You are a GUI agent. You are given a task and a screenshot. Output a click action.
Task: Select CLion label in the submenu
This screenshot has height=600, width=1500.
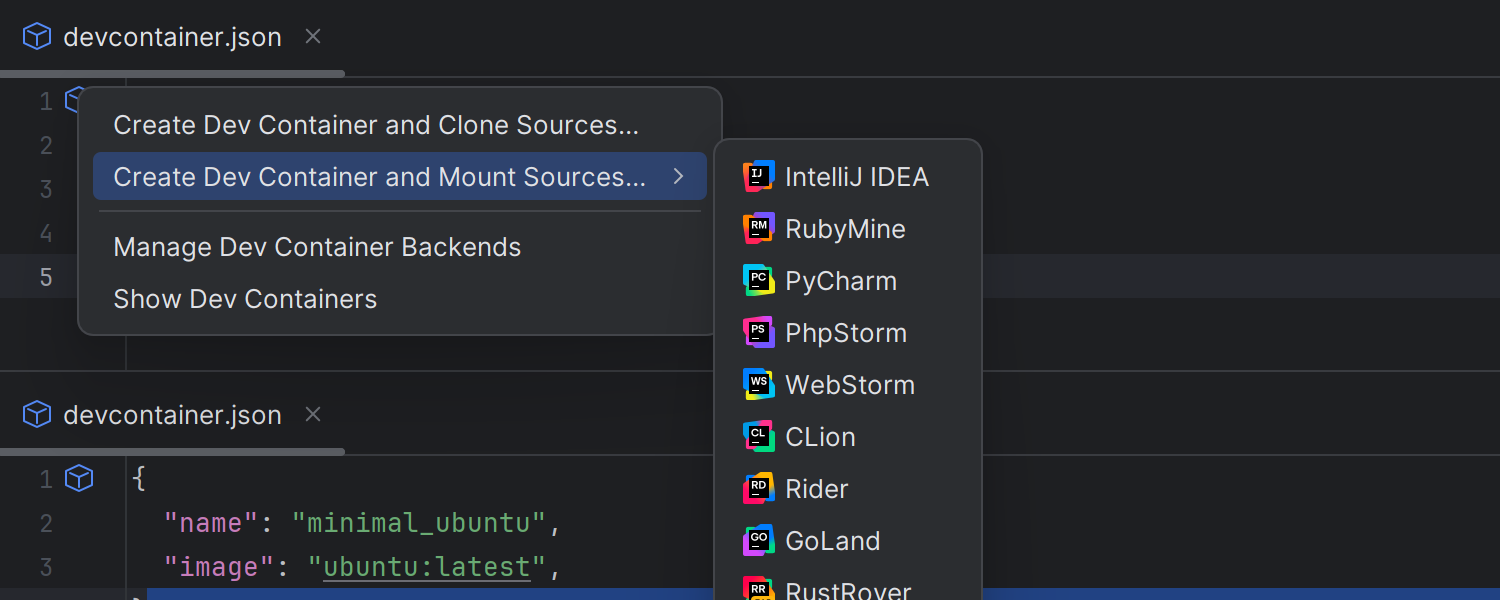coord(820,437)
